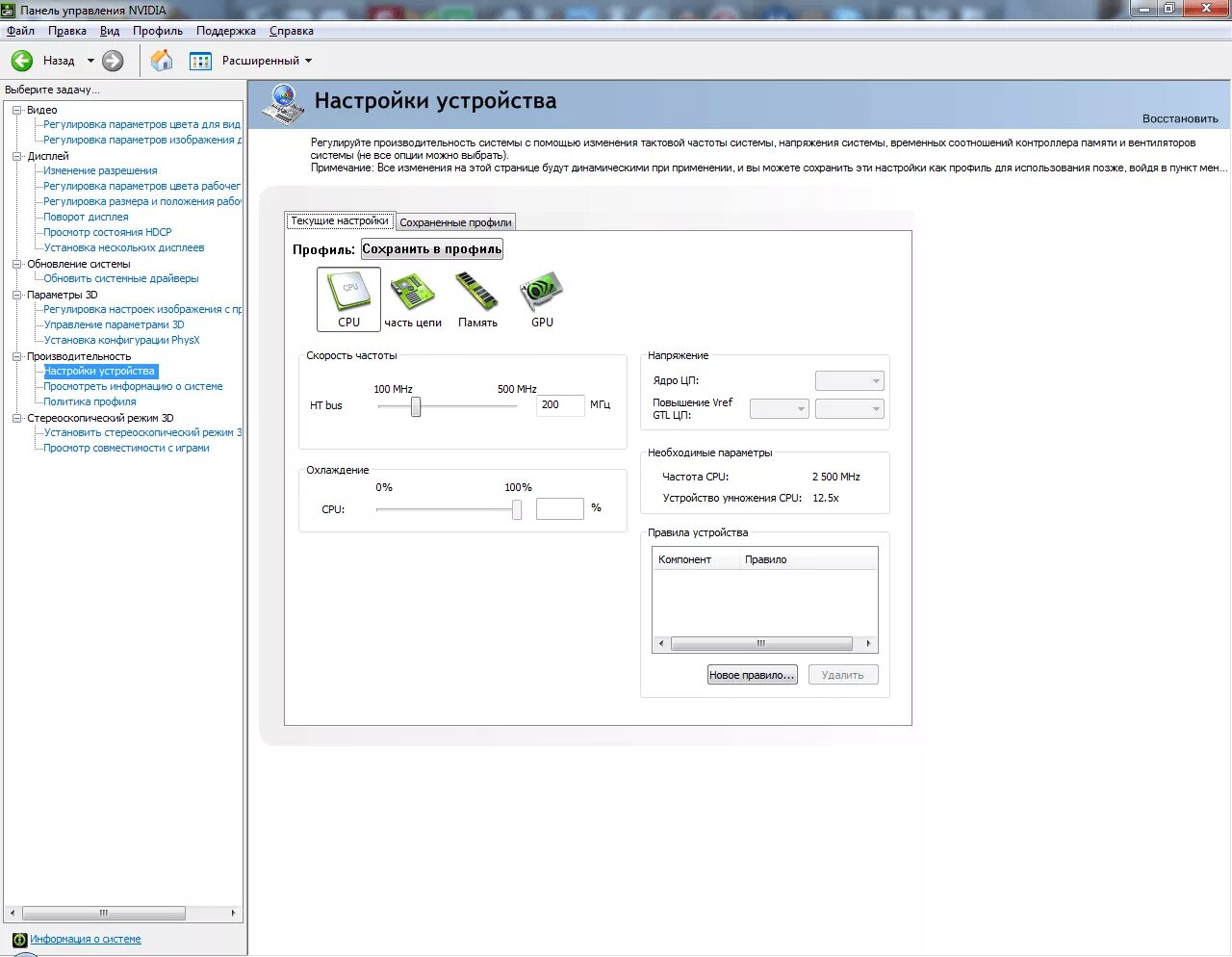Collapse Стереоскопический режим 3D node
The height and width of the screenshot is (957, 1232).
click(17, 418)
